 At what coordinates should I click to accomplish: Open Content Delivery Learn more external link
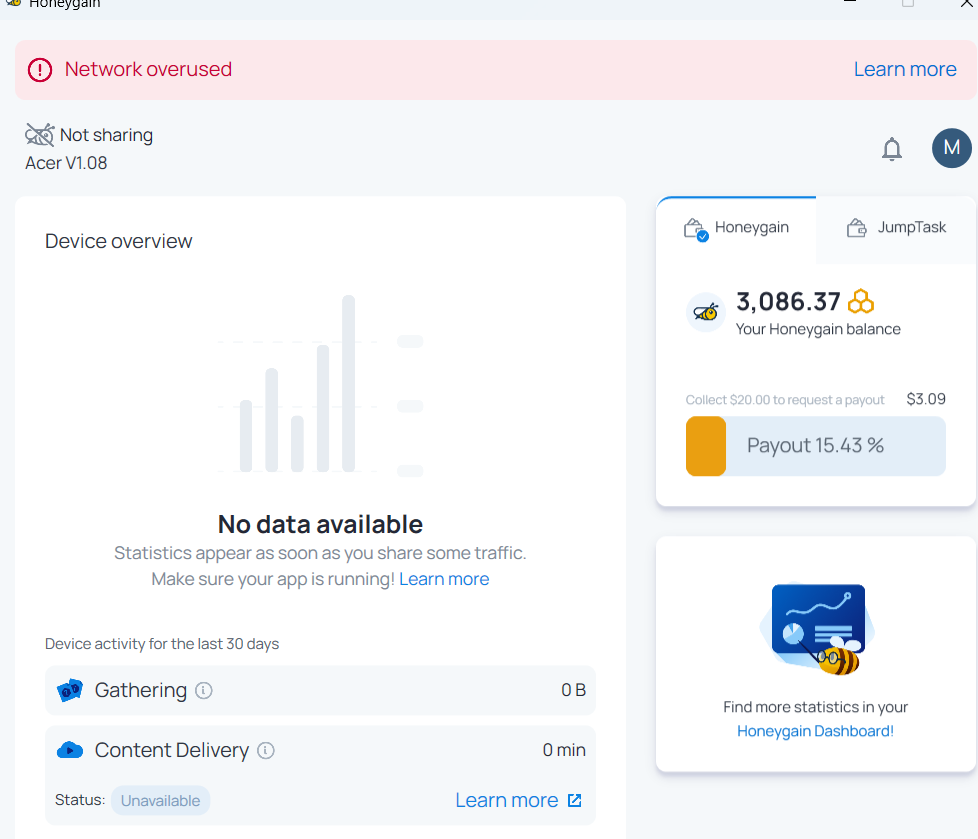point(518,800)
